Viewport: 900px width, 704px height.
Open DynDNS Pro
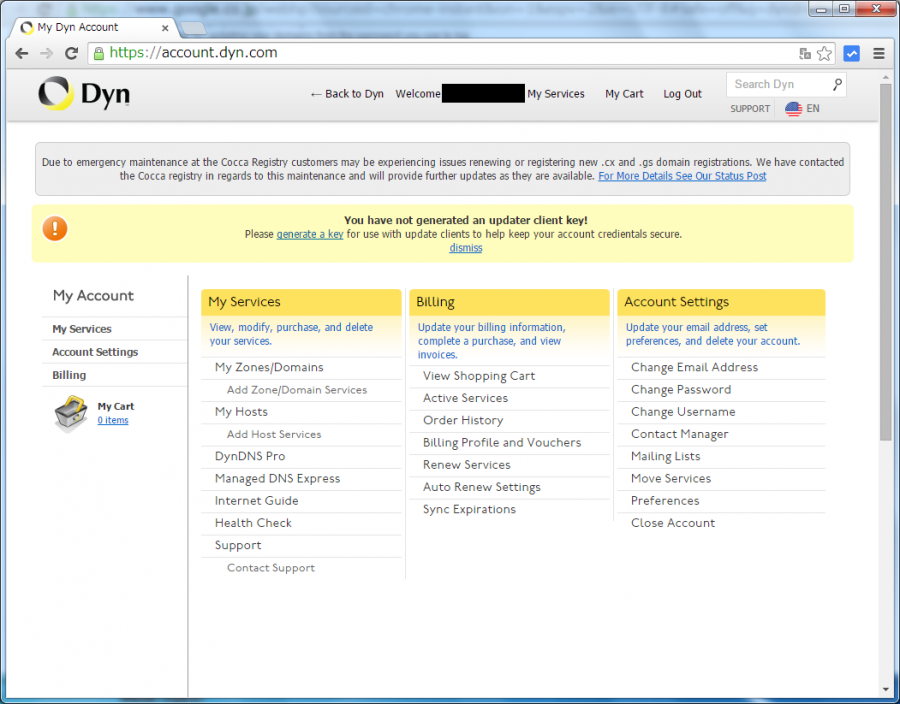pos(250,456)
